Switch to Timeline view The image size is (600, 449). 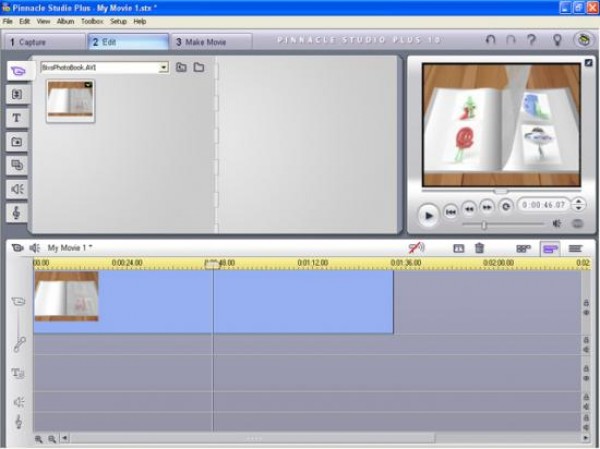[x=549, y=248]
